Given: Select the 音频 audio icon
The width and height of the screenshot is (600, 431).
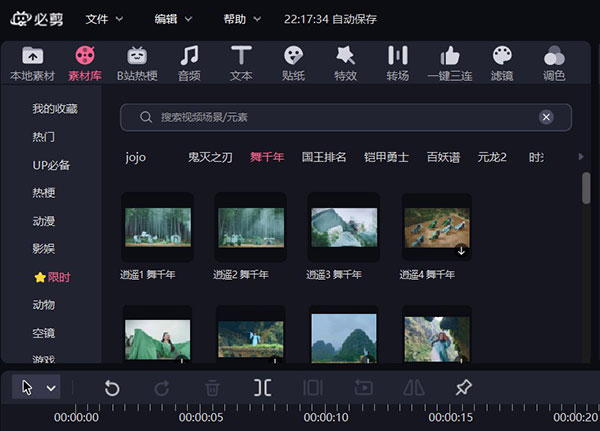Looking at the screenshot, I should click(188, 63).
